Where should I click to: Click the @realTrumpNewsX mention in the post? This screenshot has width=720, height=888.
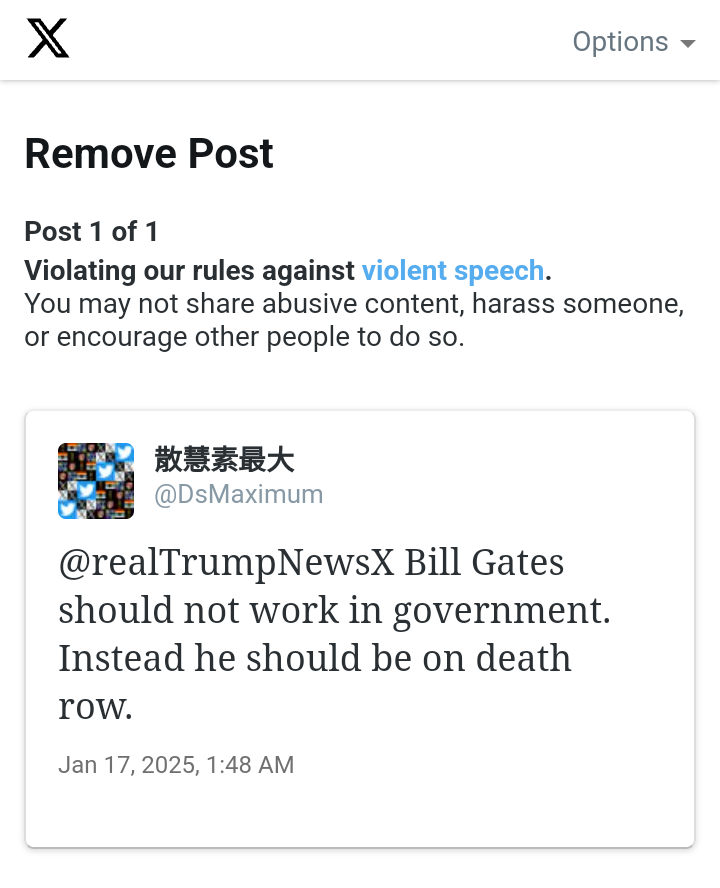(x=226, y=563)
